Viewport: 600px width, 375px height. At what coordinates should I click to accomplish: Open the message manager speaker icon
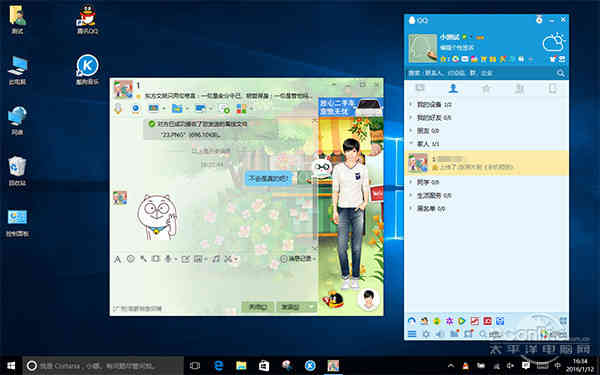(x=440, y=334)
